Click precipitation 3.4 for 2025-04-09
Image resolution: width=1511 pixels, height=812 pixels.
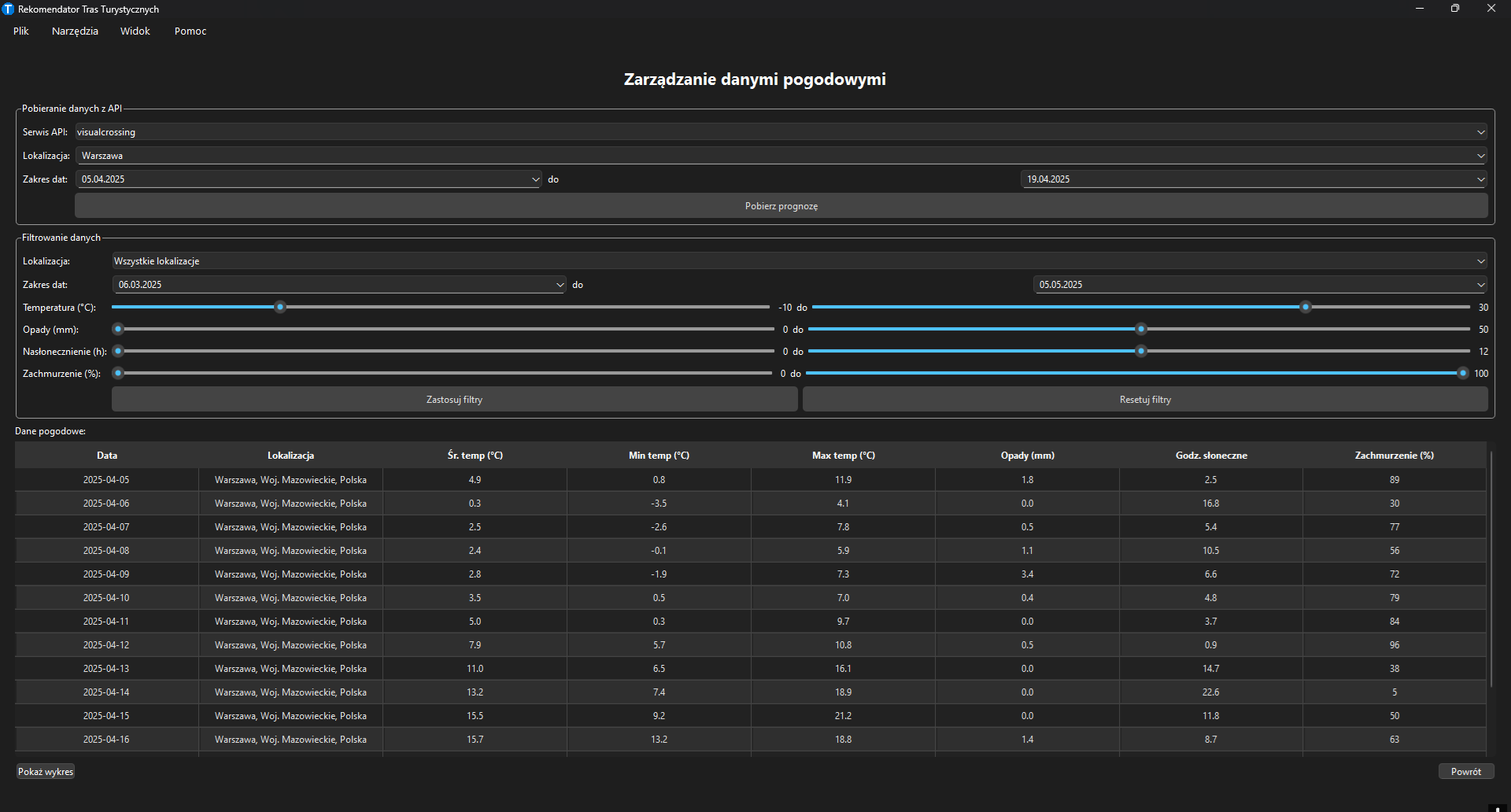(x=1027, y=574)
